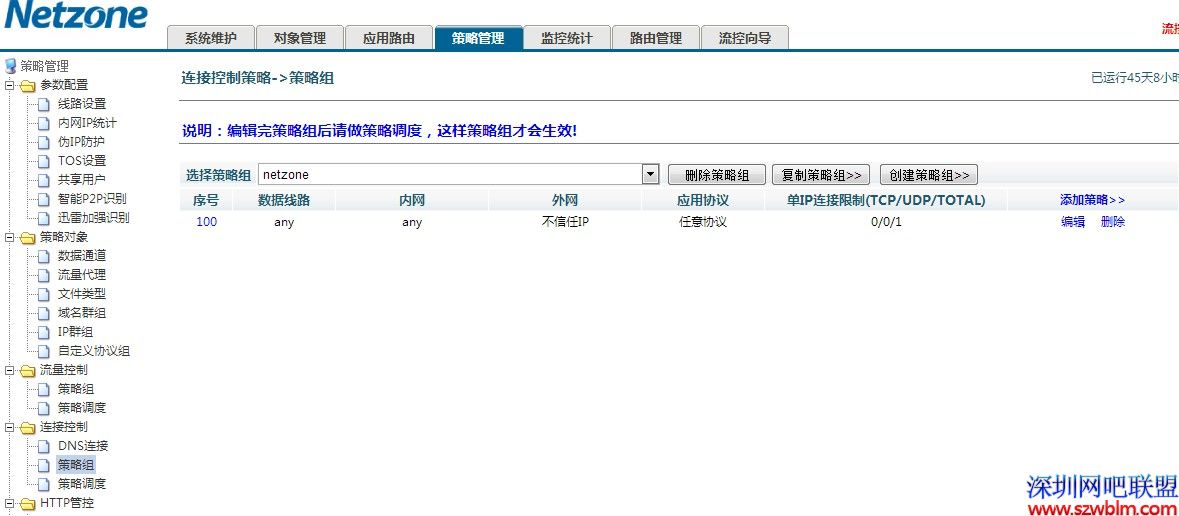Select 智能P2P识别 in the sidebar tree
Image resolution: width=1179 pixels, height=516 pixels.
click(92, 199)
